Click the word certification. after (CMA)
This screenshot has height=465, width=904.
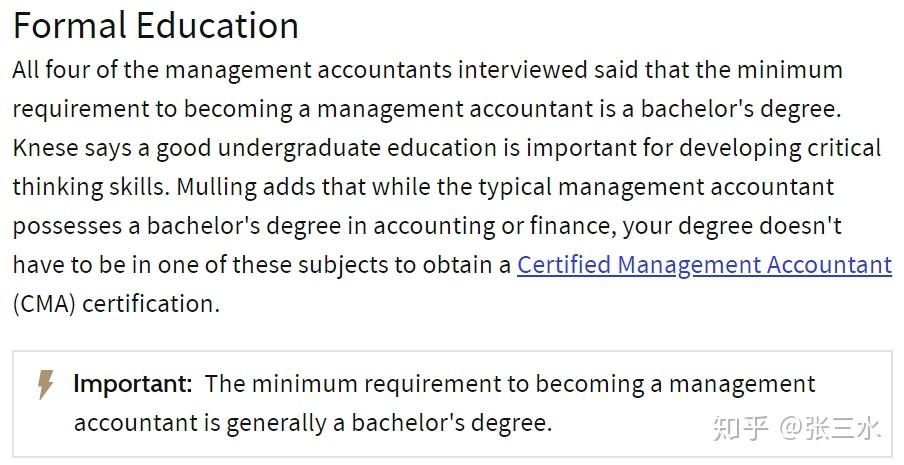coord(151,304)
